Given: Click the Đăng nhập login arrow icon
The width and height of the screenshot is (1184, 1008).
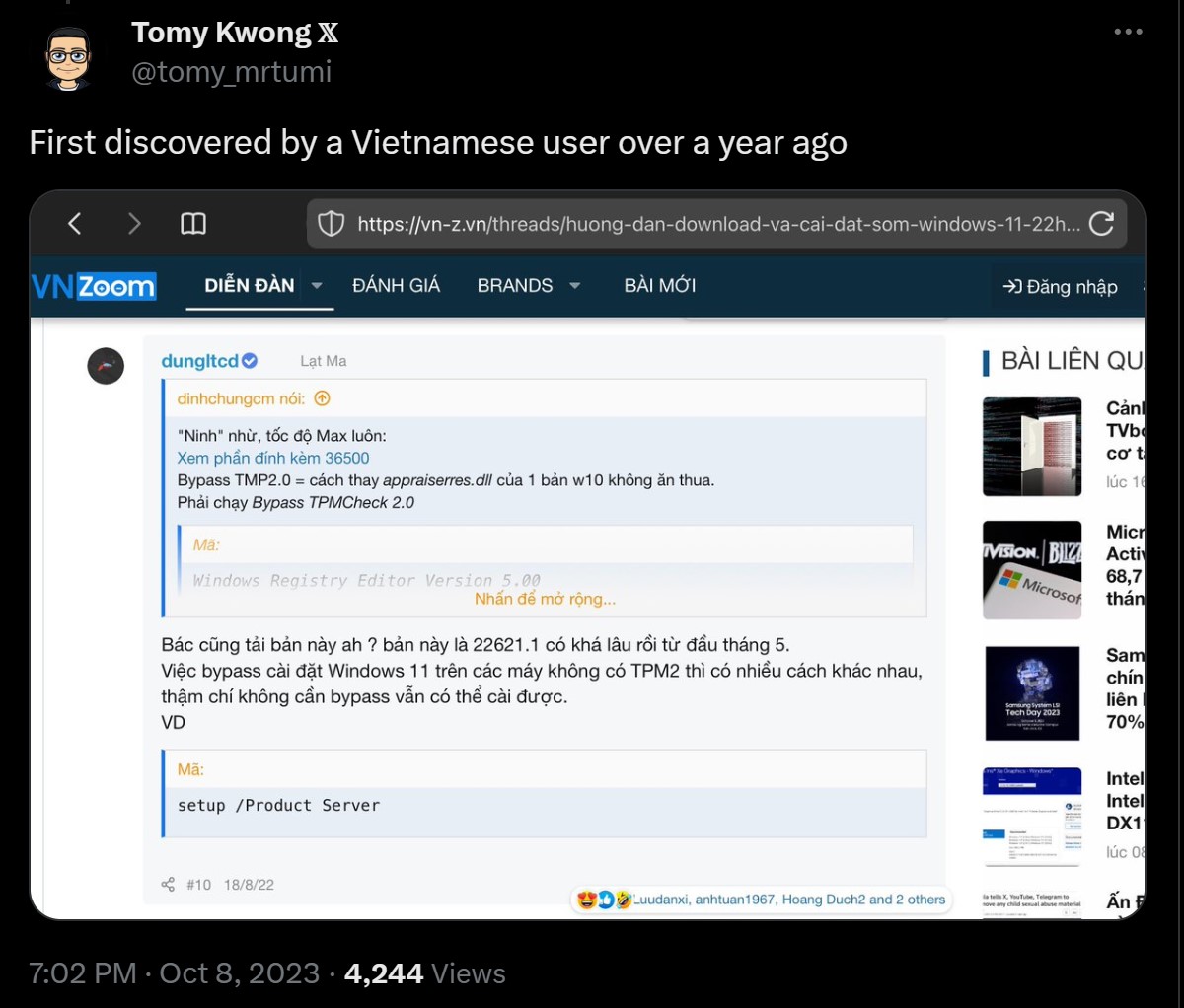Looking at the screenshot, I should click(x=1012, y=287).
